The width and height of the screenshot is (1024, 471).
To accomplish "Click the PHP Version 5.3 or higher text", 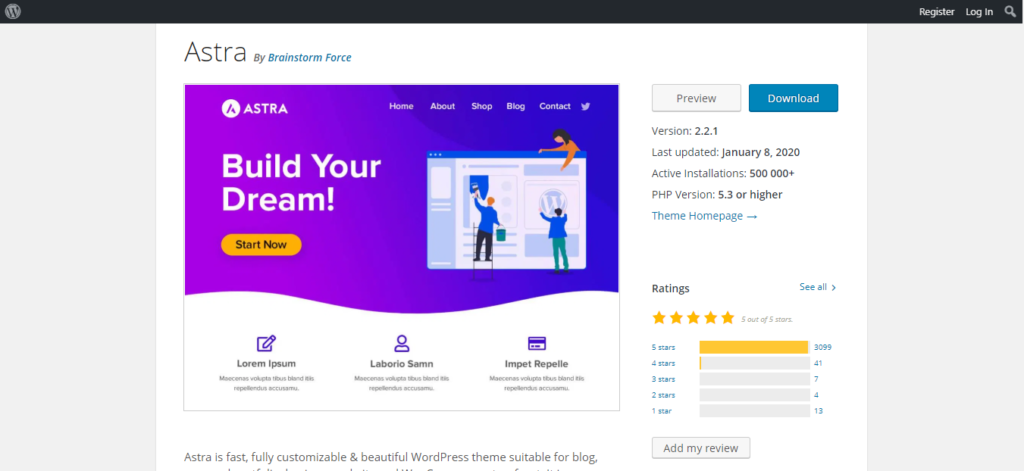I will point(717,195).
